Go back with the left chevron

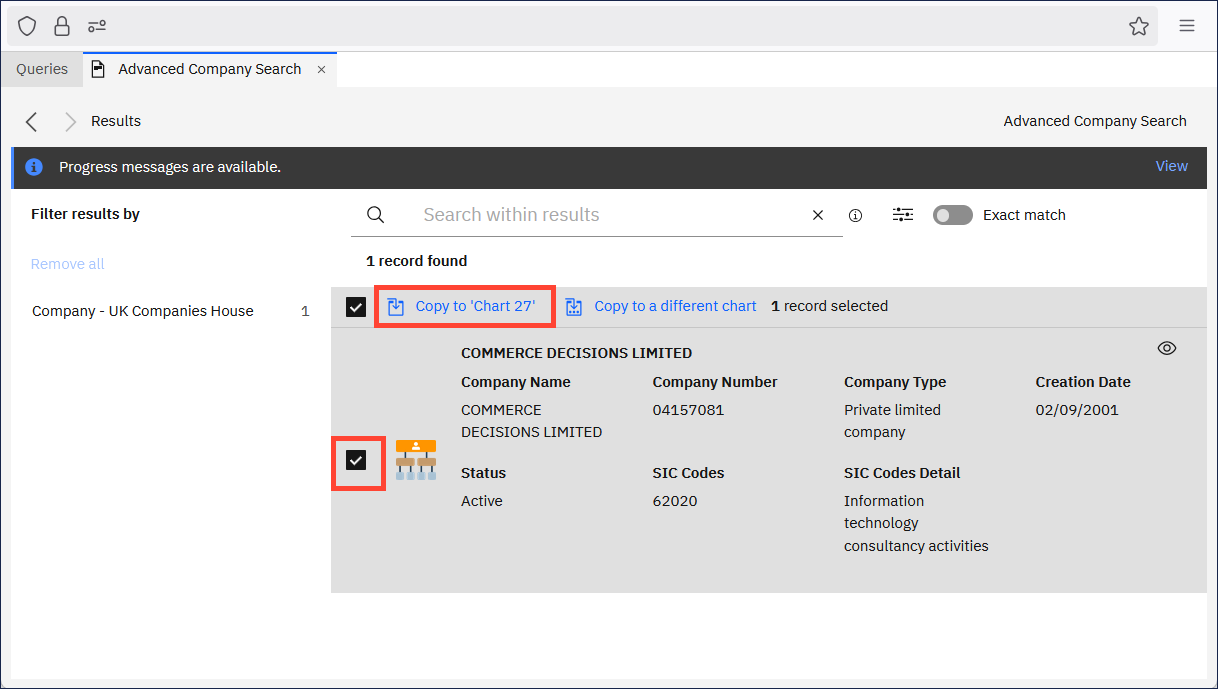point(32,121)
